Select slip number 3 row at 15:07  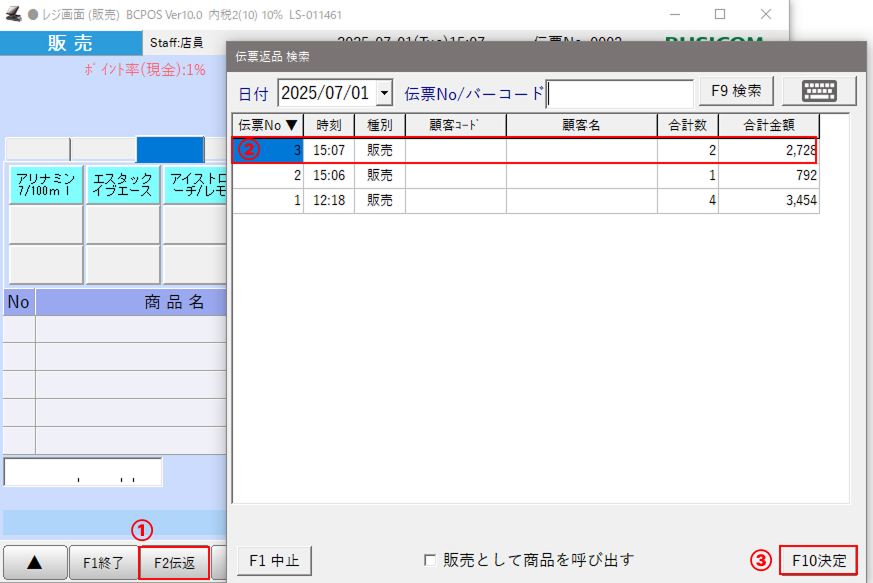525,150
